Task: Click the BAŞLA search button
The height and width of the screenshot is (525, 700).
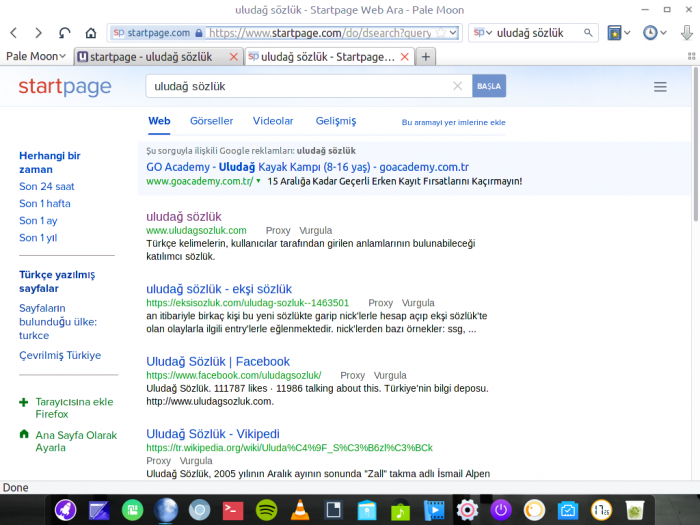Action: point(489,86)
